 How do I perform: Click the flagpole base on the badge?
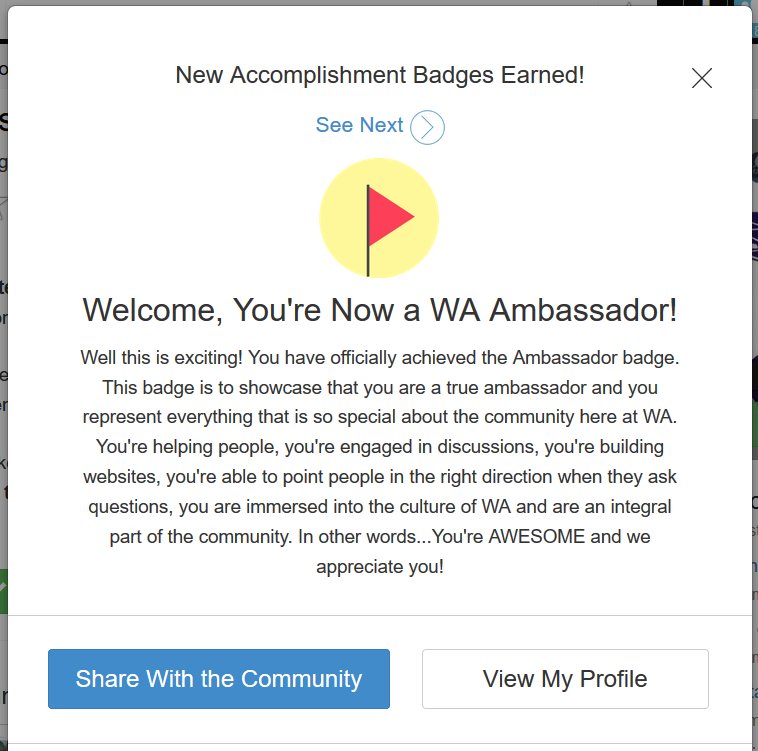[x=368, y=271]
